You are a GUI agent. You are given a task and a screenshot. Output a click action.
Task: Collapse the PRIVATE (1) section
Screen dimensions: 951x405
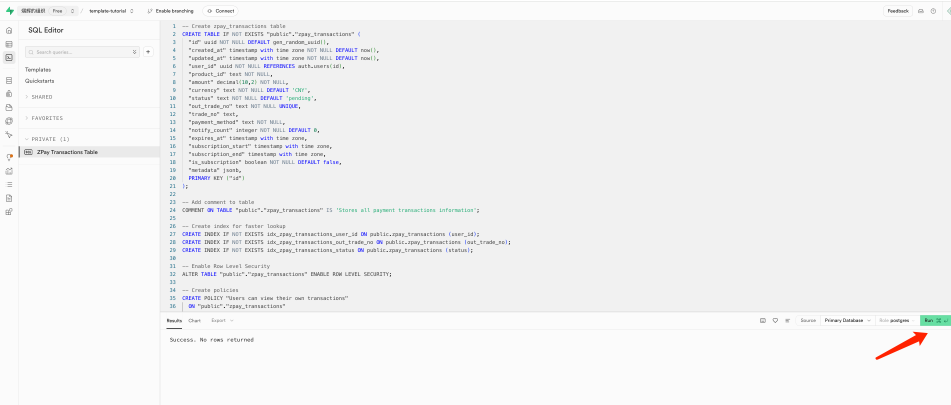click(50, 139)
